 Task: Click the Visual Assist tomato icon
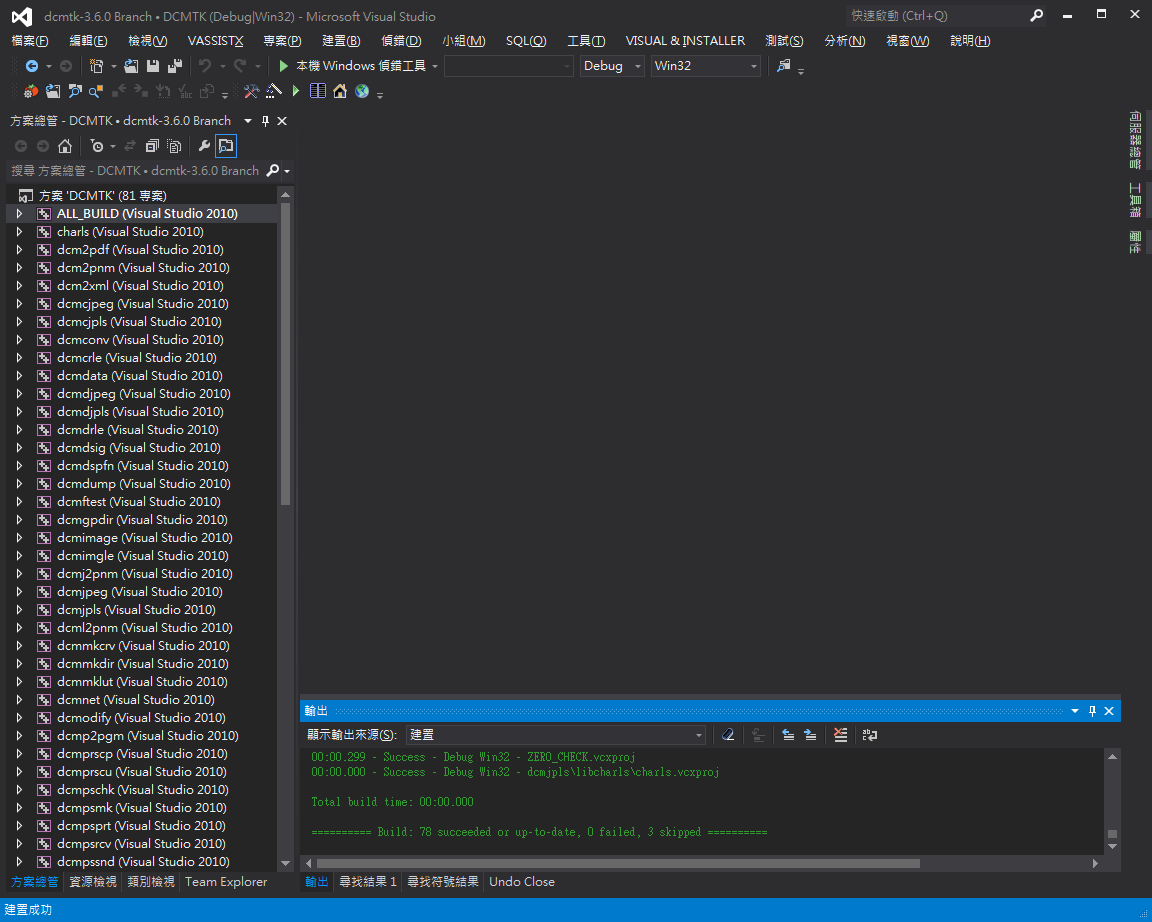point(30,91)
